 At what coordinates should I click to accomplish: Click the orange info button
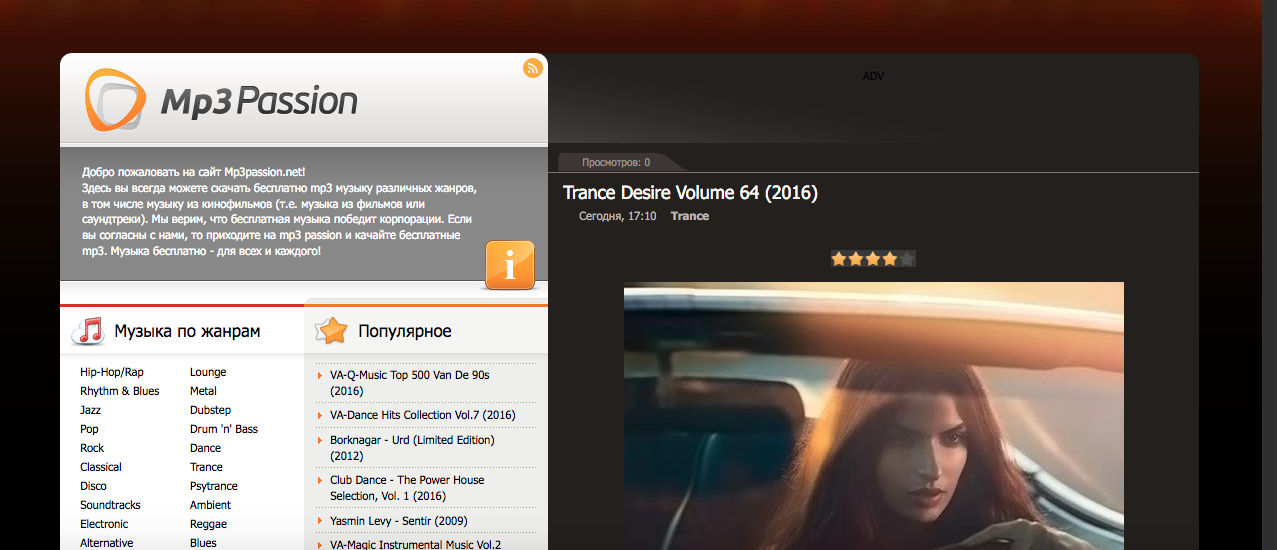tap(510, 266)
